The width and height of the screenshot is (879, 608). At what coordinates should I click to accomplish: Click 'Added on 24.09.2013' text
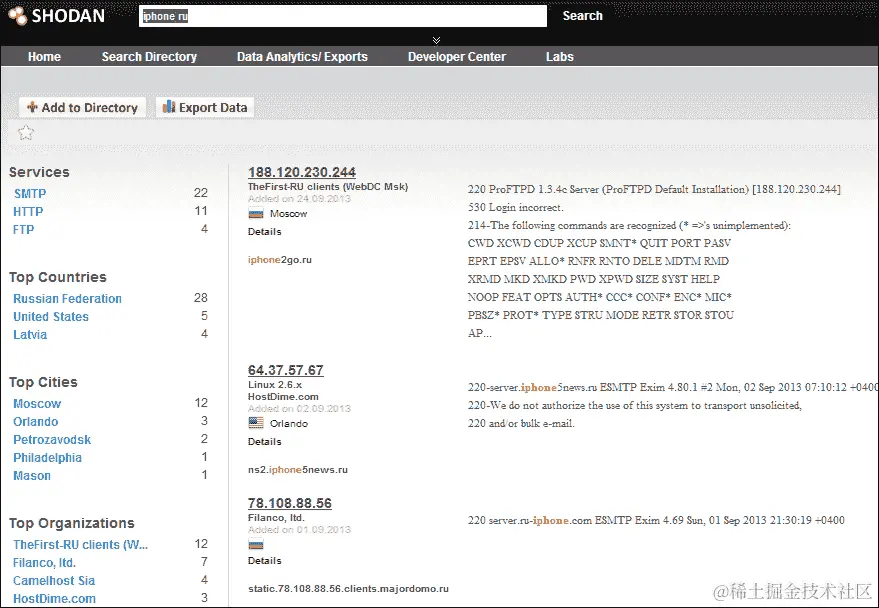point(299,198)
